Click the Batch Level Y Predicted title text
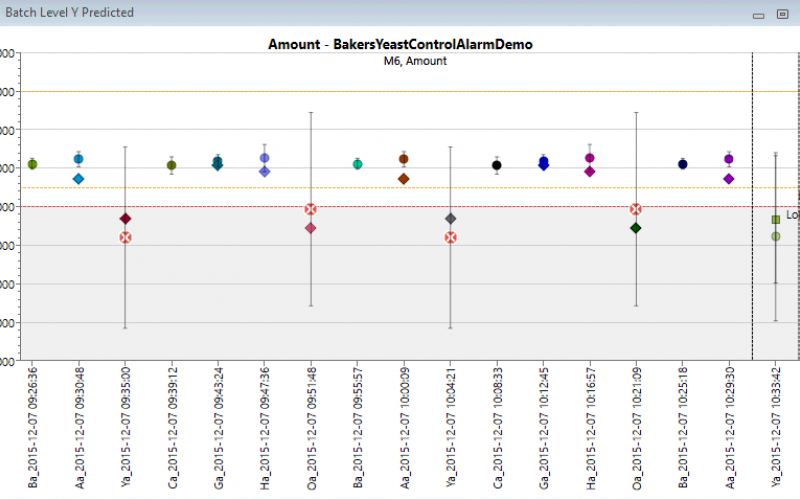The image size is (800, 500). 69,12
